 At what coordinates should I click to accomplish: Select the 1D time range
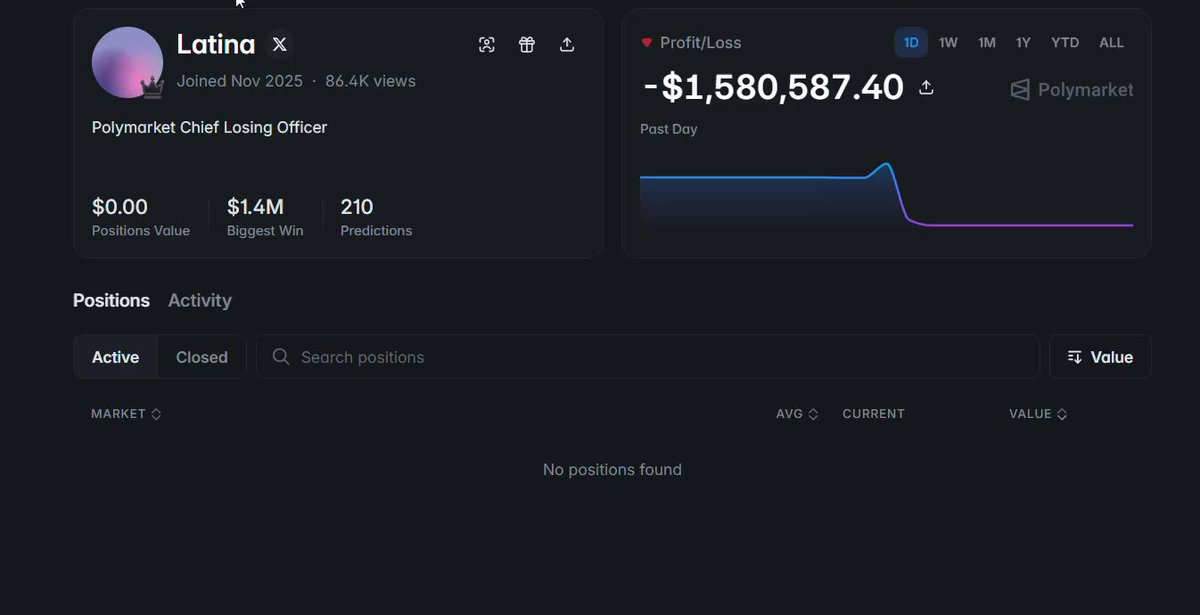[x=911, y=43]
